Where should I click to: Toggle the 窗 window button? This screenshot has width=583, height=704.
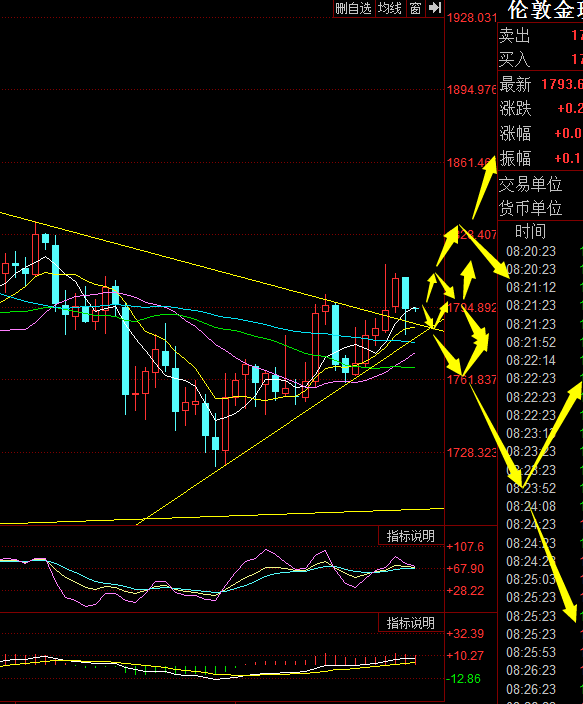tap(415, 9)
